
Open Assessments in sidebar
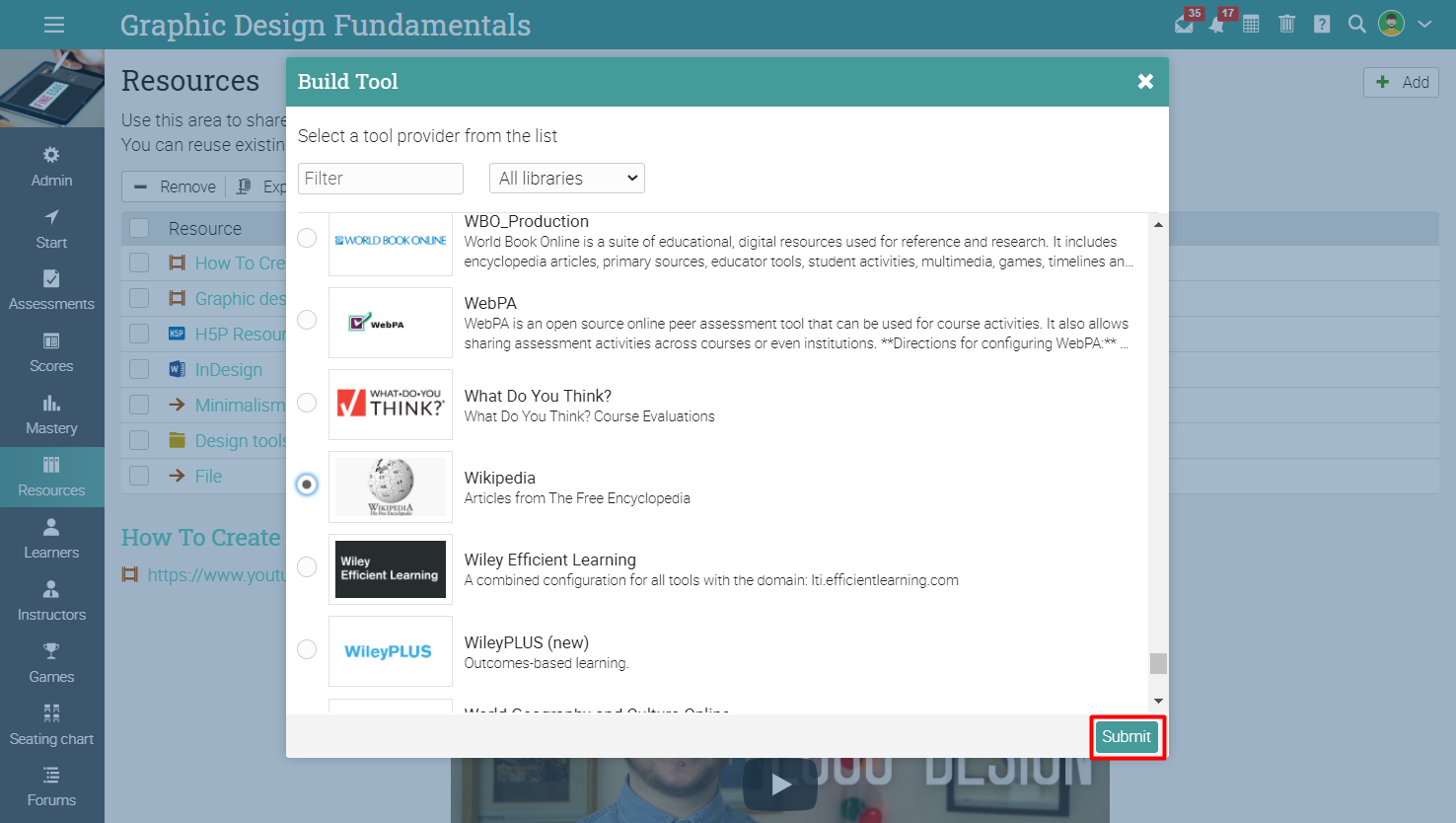pos(51,290)
